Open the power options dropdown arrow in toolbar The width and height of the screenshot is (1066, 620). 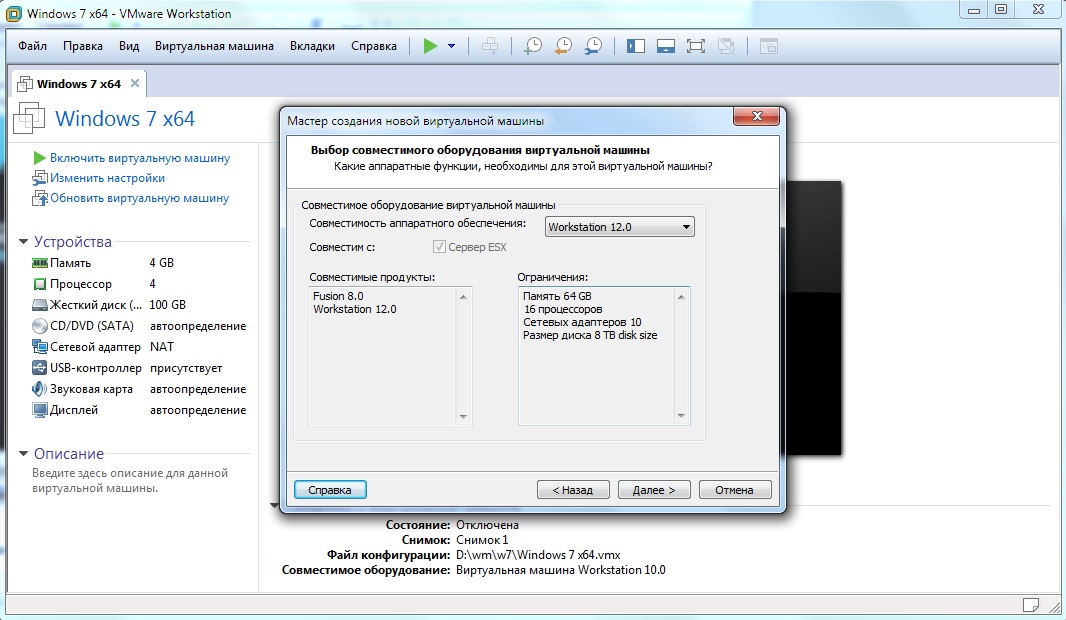[451, 46]
